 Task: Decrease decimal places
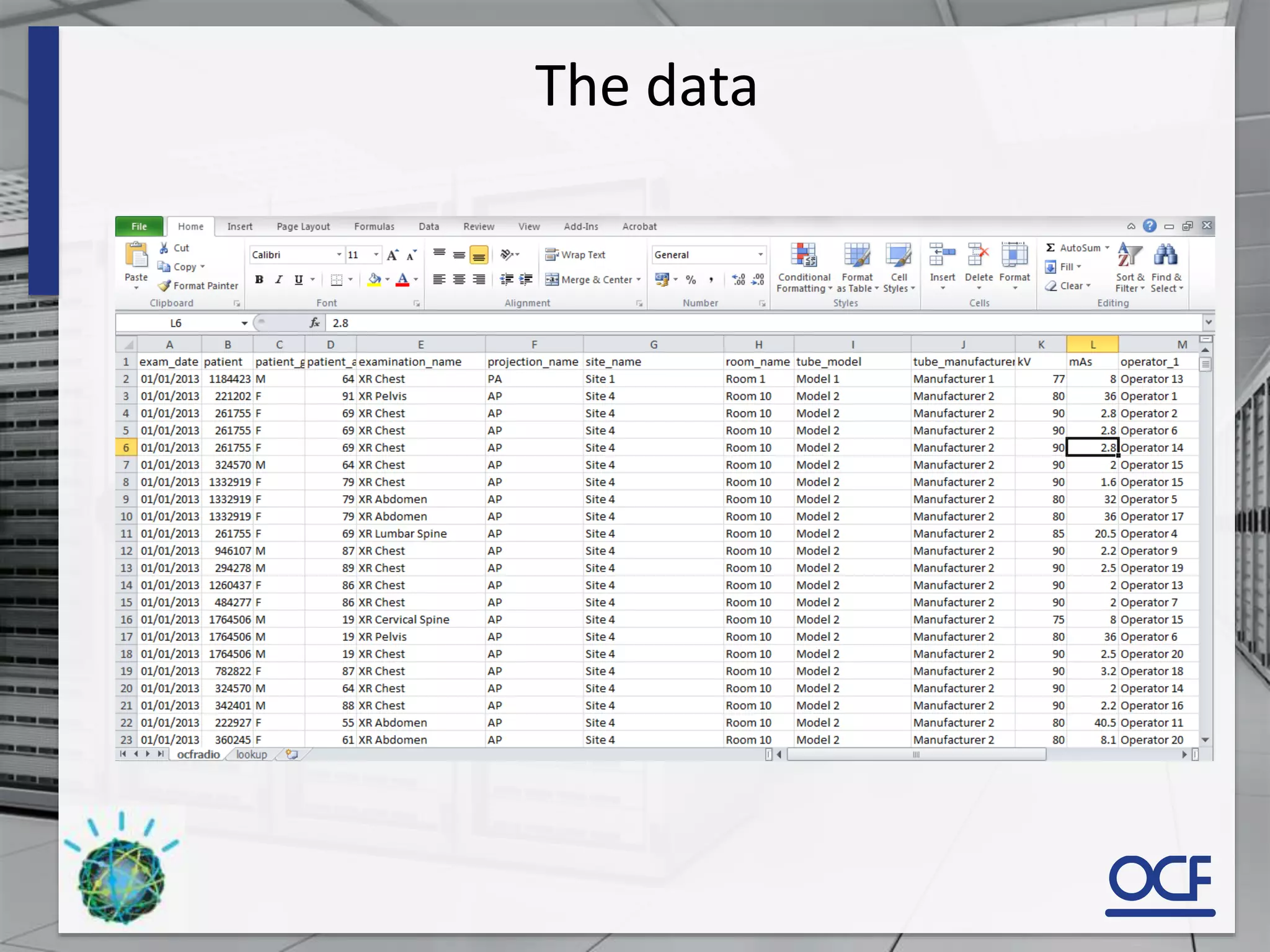click(x=758, y=280)
